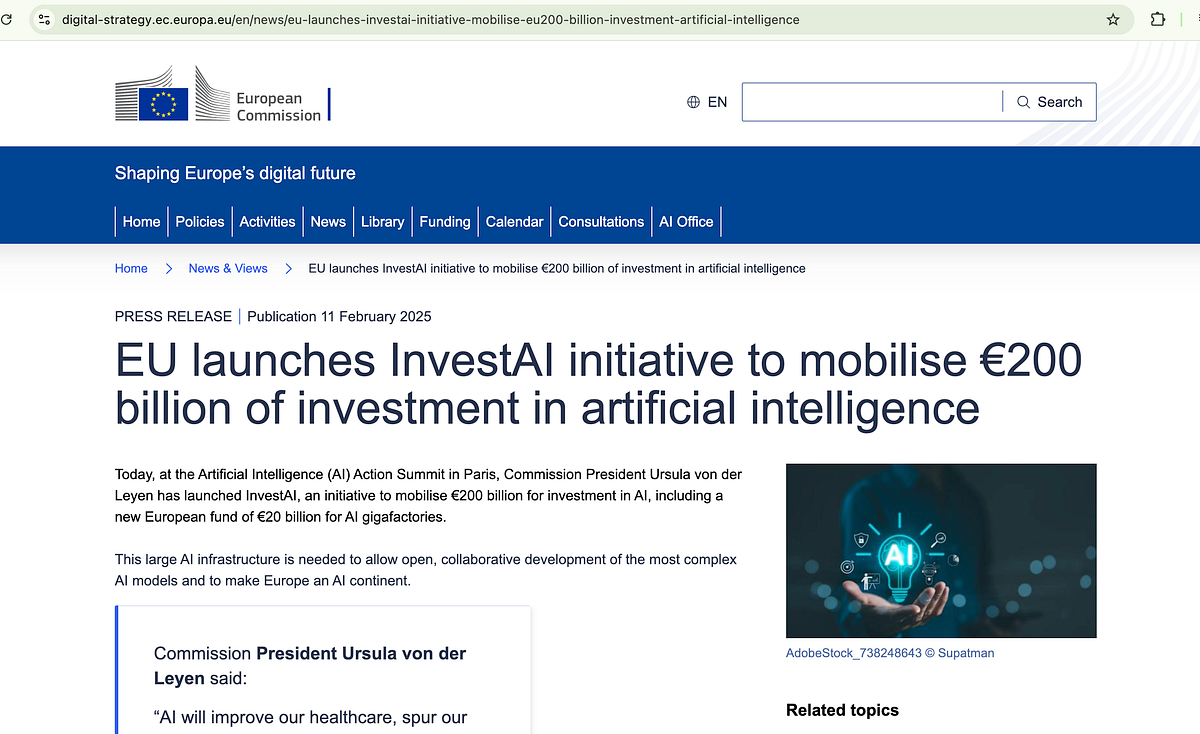The width and height of the screenshot is (1200, 734).
Task: Click the AI lightbulb article image
Action: [940, 550]
